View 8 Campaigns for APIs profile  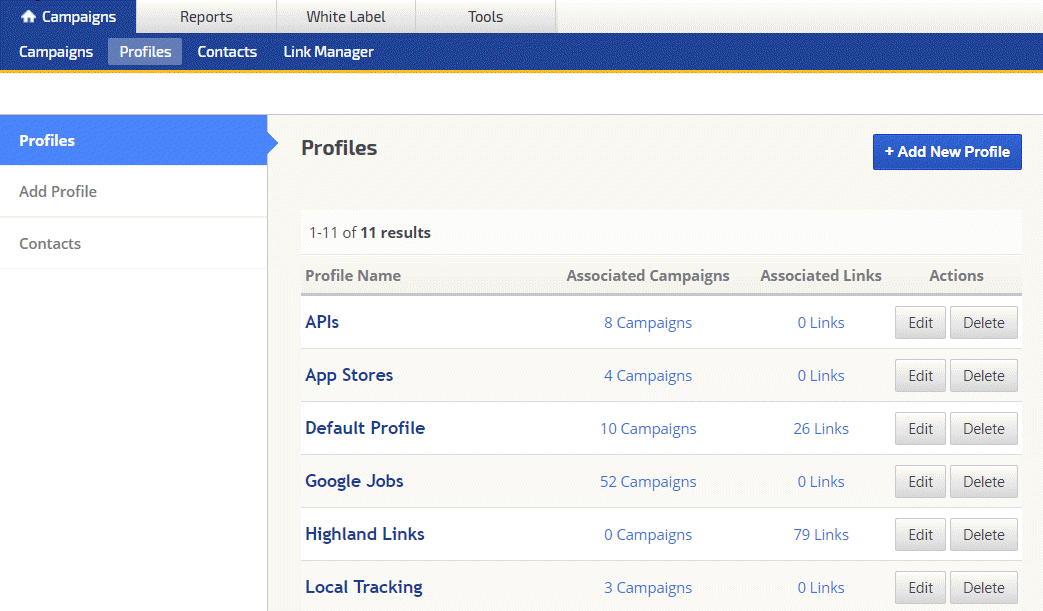[x=648, y=323]
